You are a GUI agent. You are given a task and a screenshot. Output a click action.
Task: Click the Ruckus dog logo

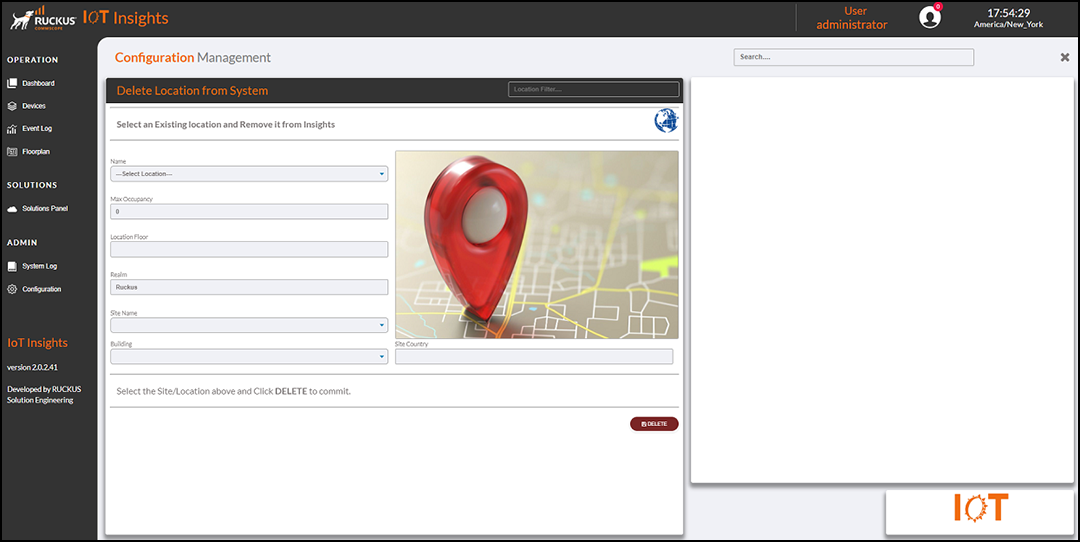[x=43, y=19]
